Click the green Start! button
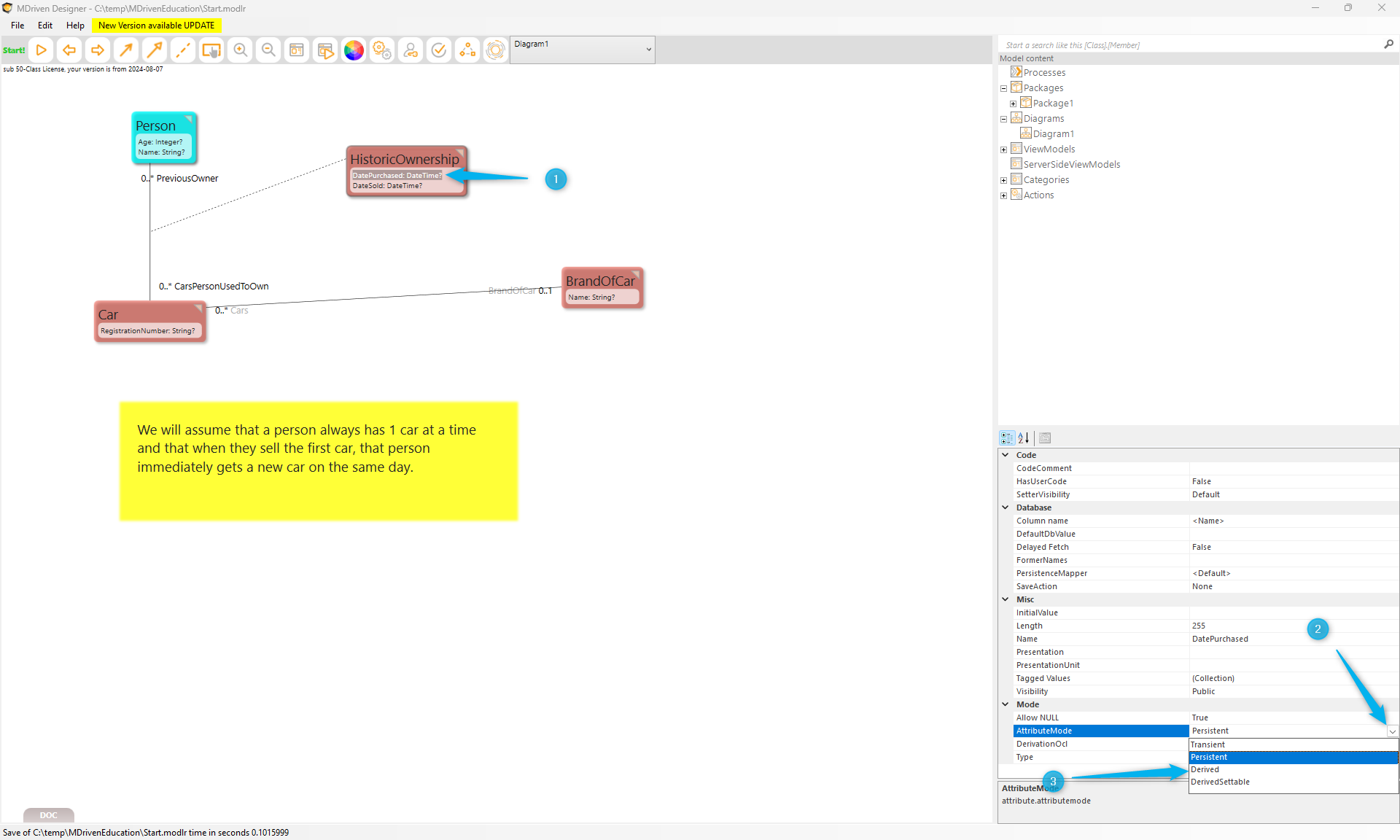Image resolution: width=1400 pixels, height=840 pixels. tap(14, 50)
